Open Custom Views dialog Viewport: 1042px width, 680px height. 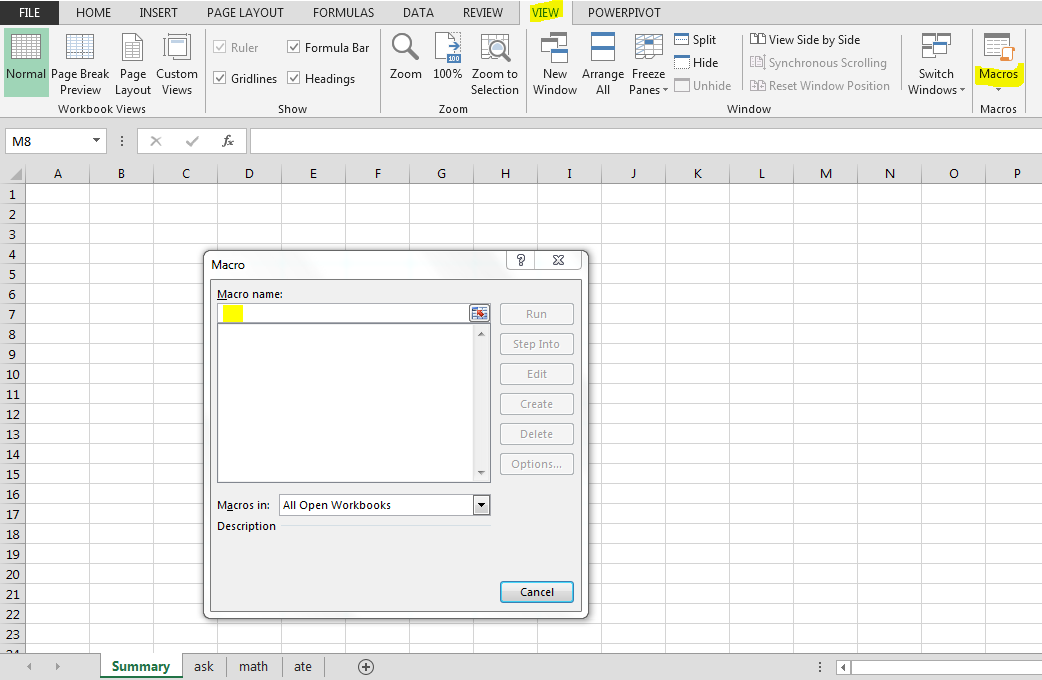[177, 63]
